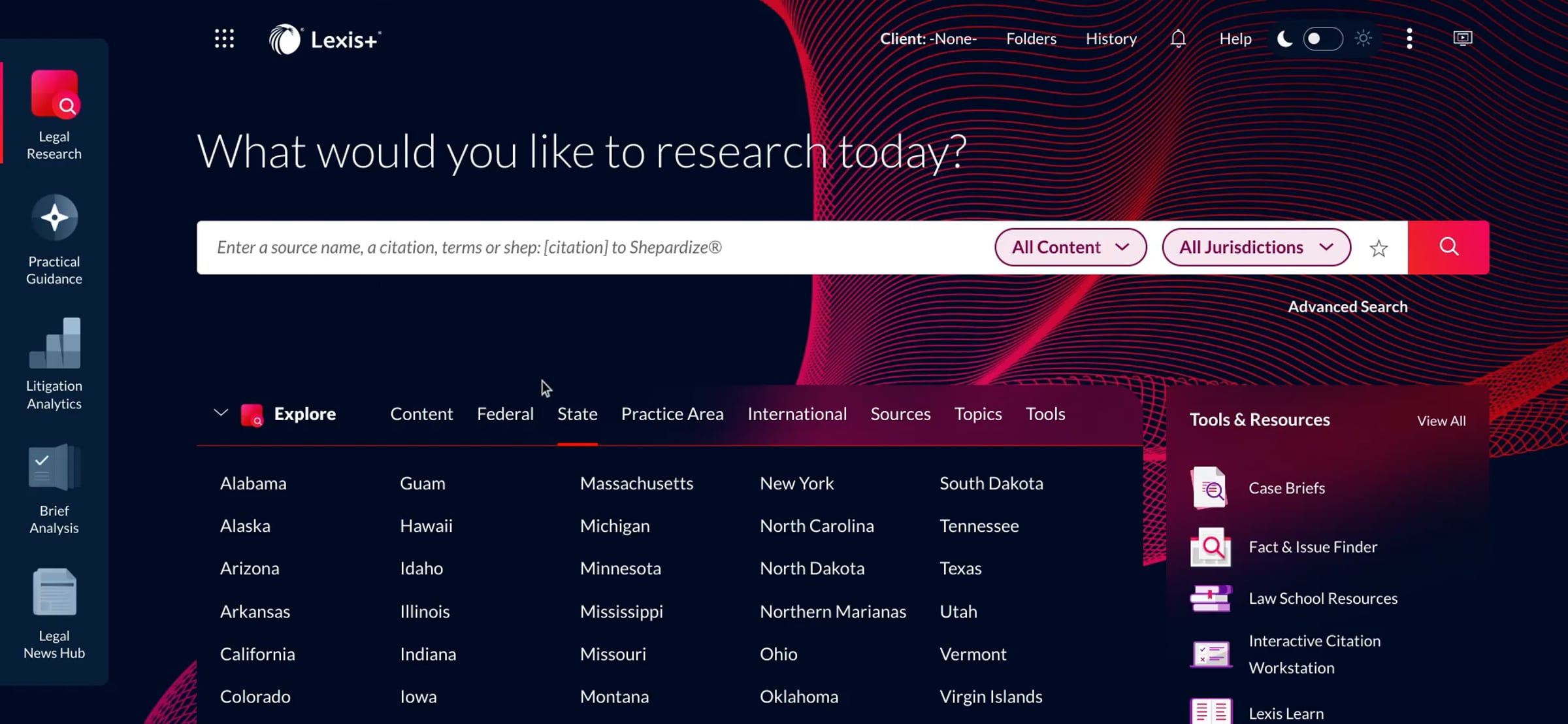Open Brief Analysis from the sidebar
Image resolution: width=1568 pixels, height=724 pixels.
pyautogui.click(x=54, y=466)
